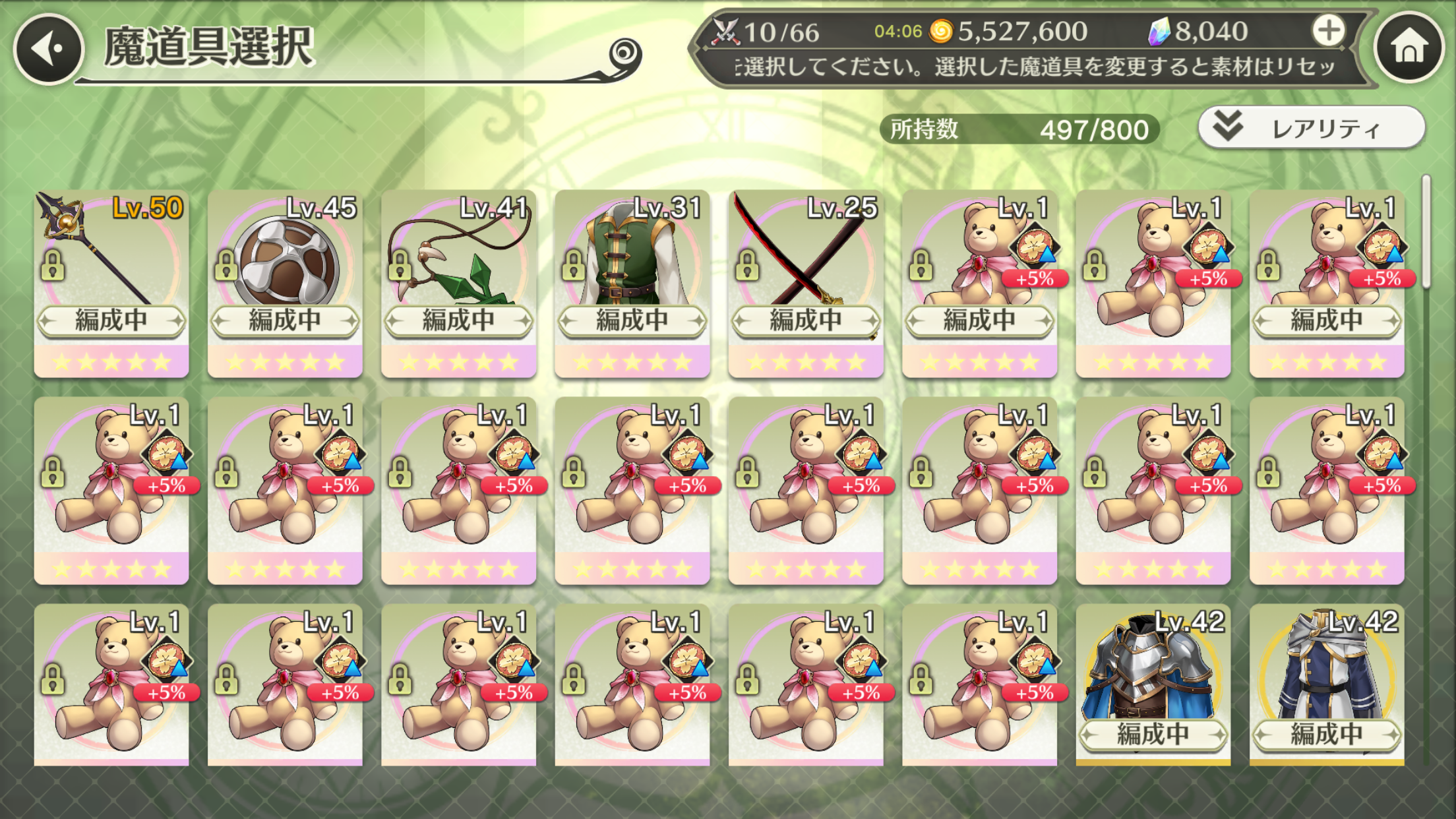Image resolution: width=1456 pixels, height=819 pixels.
Task: Toggle lock on the Lv.31 green vest
Action: (573, 266)
